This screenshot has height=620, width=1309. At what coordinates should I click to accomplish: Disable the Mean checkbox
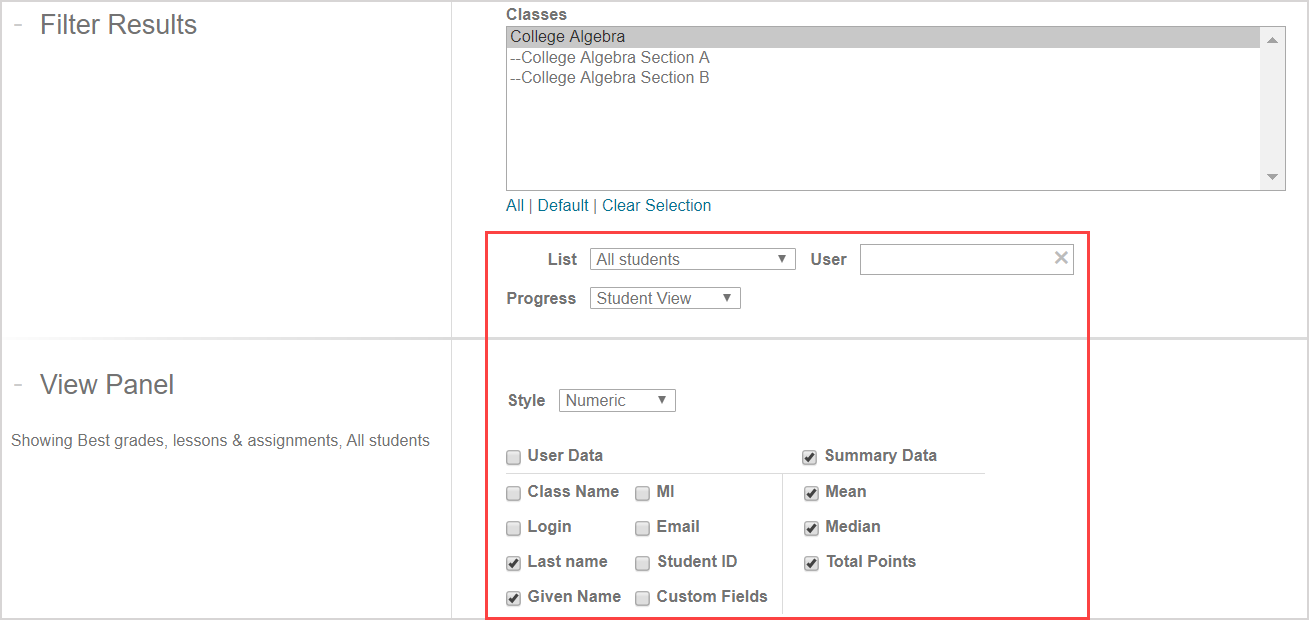pos(810,493)
